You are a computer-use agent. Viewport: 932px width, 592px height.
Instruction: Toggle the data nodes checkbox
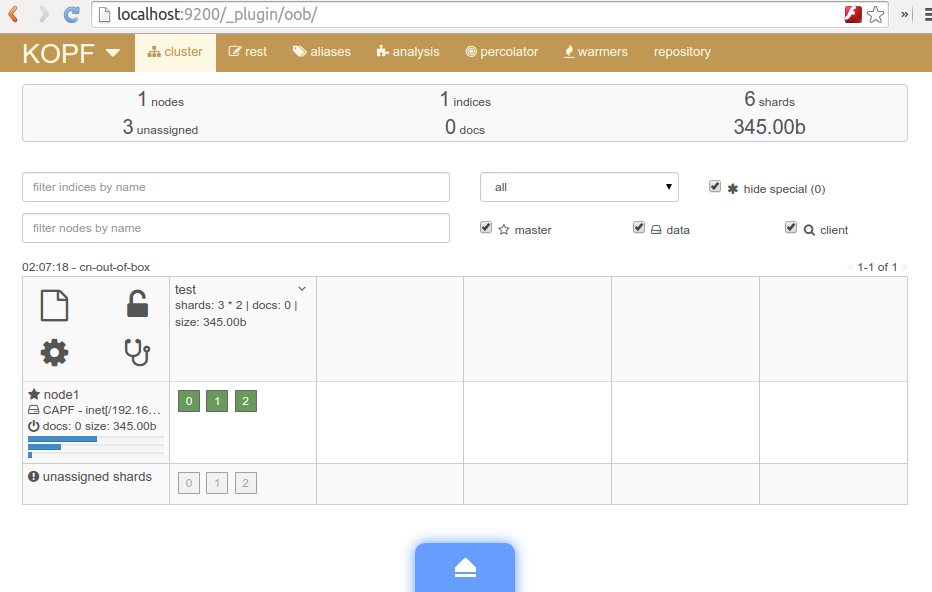point(639,228)
